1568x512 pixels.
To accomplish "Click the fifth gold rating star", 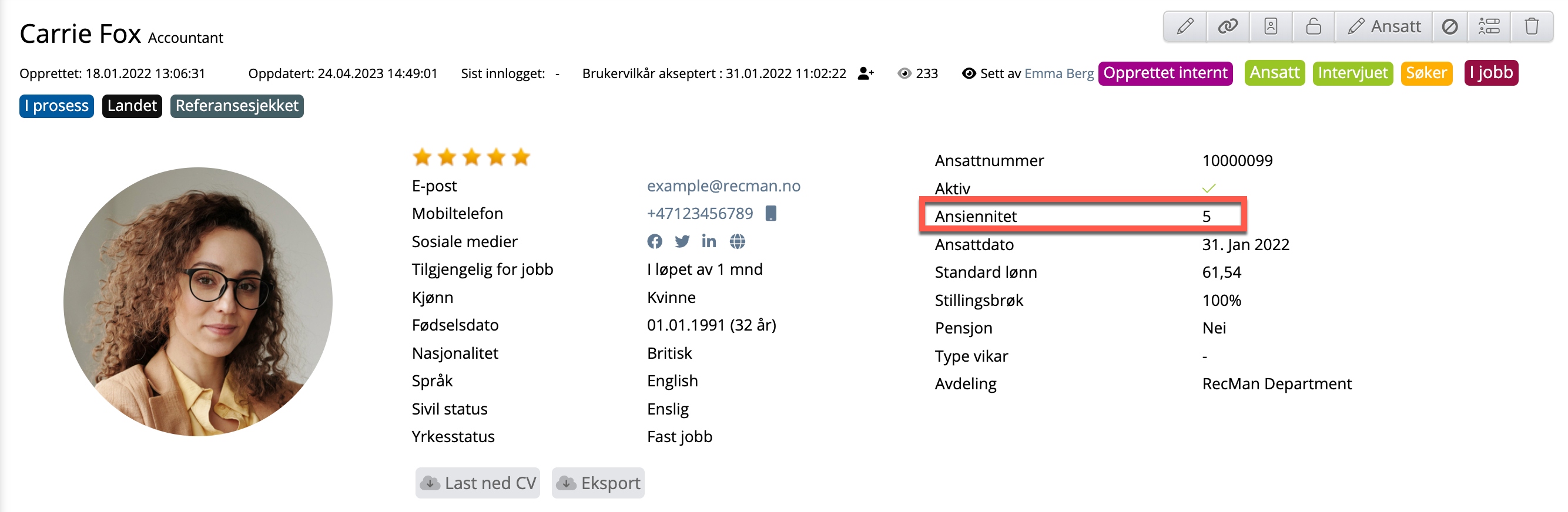I will 521,157.
